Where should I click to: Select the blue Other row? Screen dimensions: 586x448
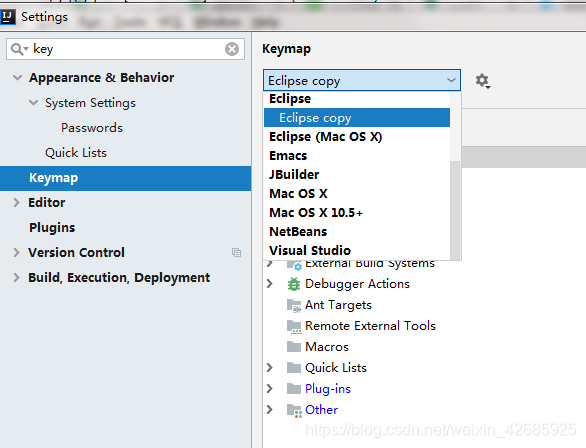pyautogui.click(x=321, y=410)
